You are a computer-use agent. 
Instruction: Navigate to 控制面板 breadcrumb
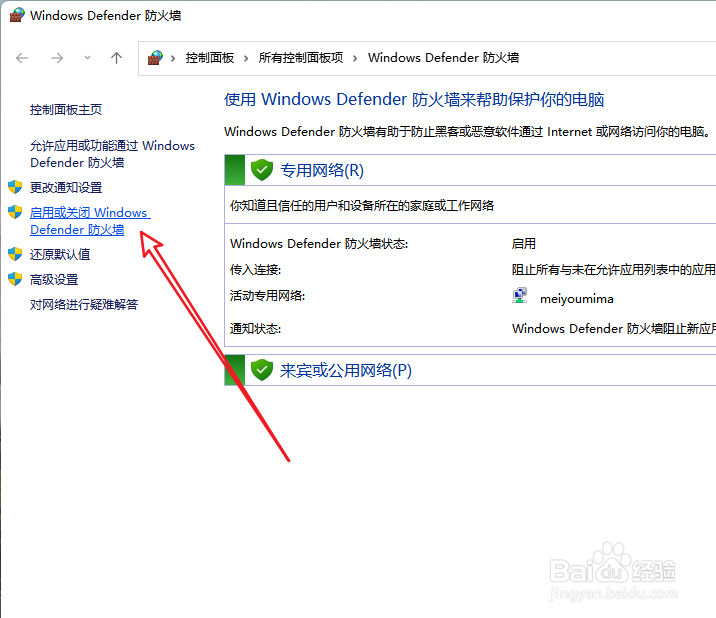(210, 58)
